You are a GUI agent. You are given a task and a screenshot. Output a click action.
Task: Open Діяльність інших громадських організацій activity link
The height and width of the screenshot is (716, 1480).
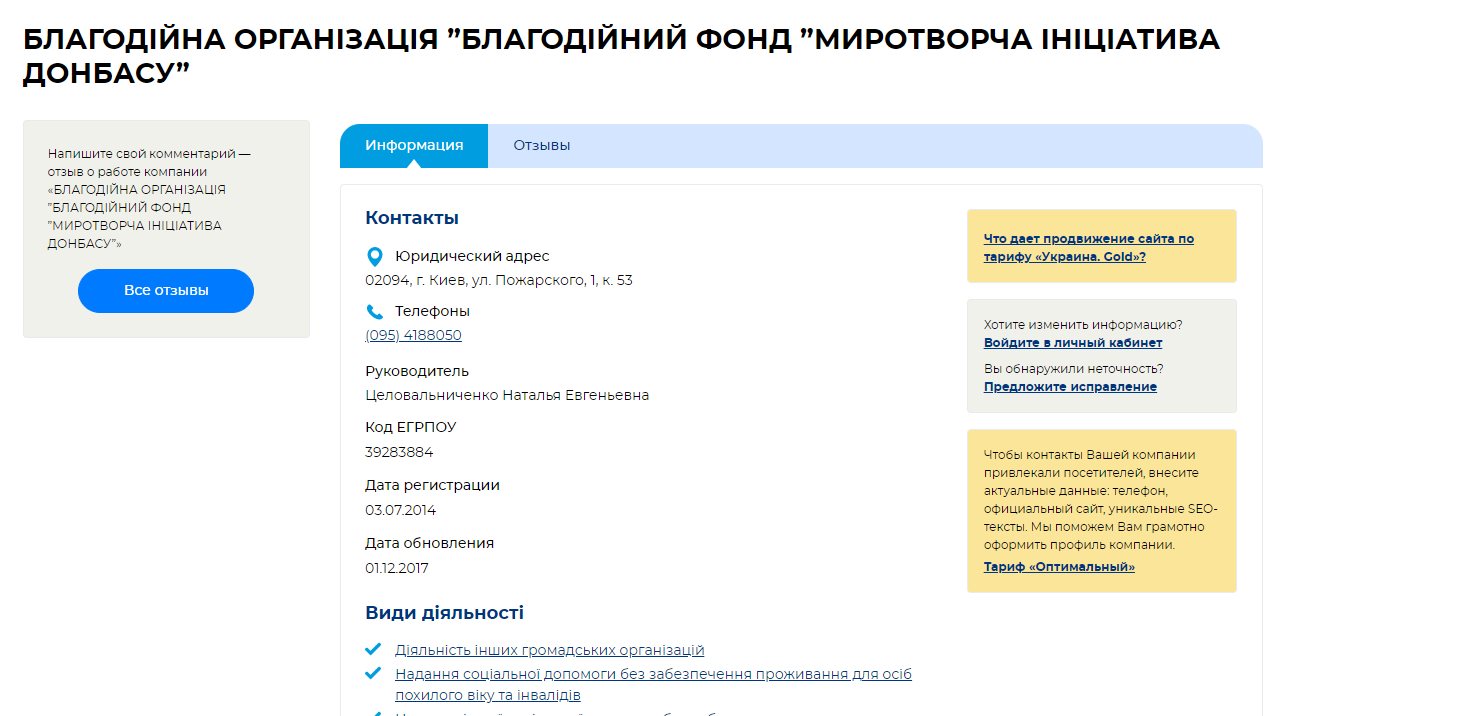[550, 650]
